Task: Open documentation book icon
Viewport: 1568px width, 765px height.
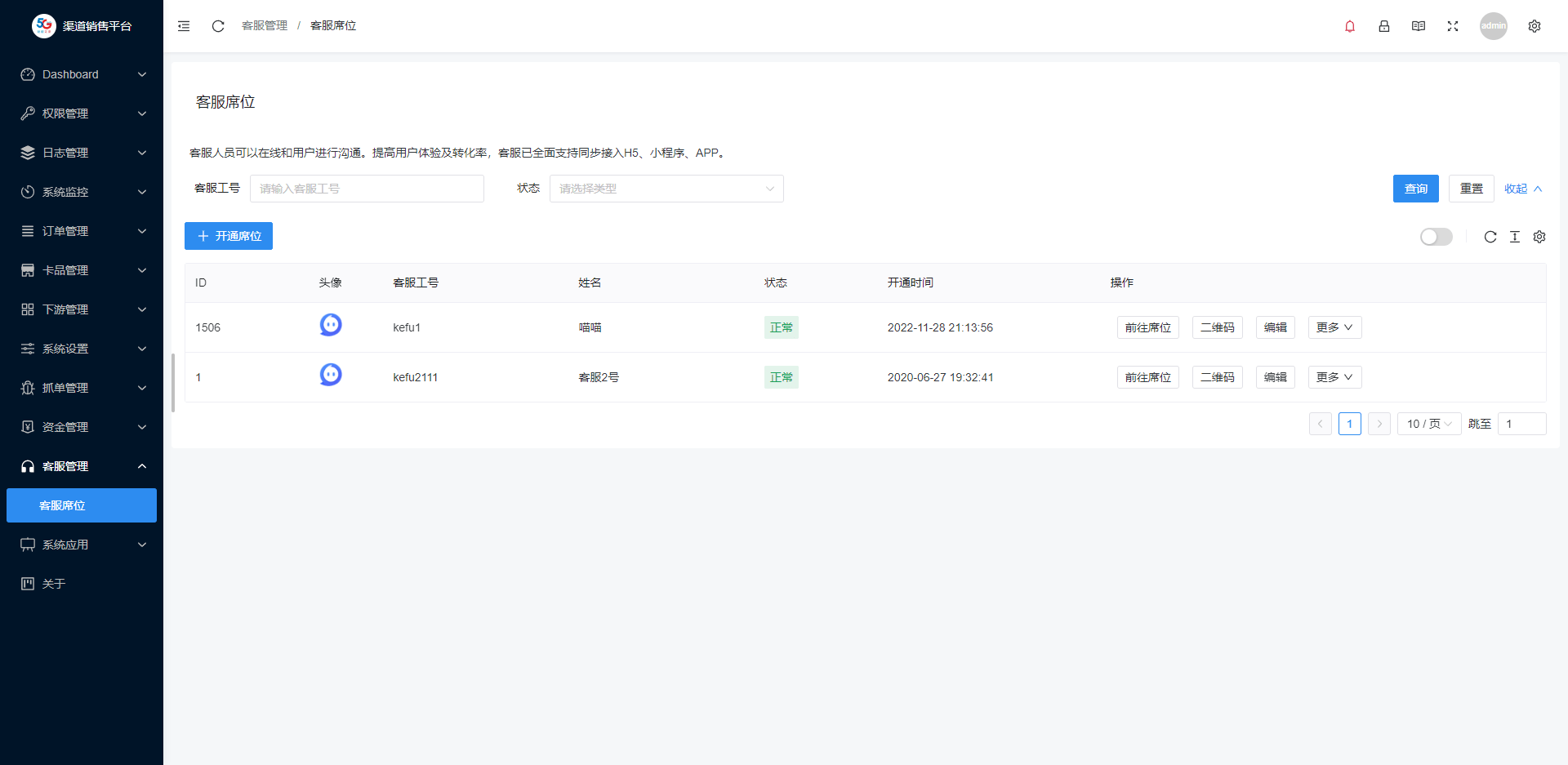Action: click(x=1419, y=26)
